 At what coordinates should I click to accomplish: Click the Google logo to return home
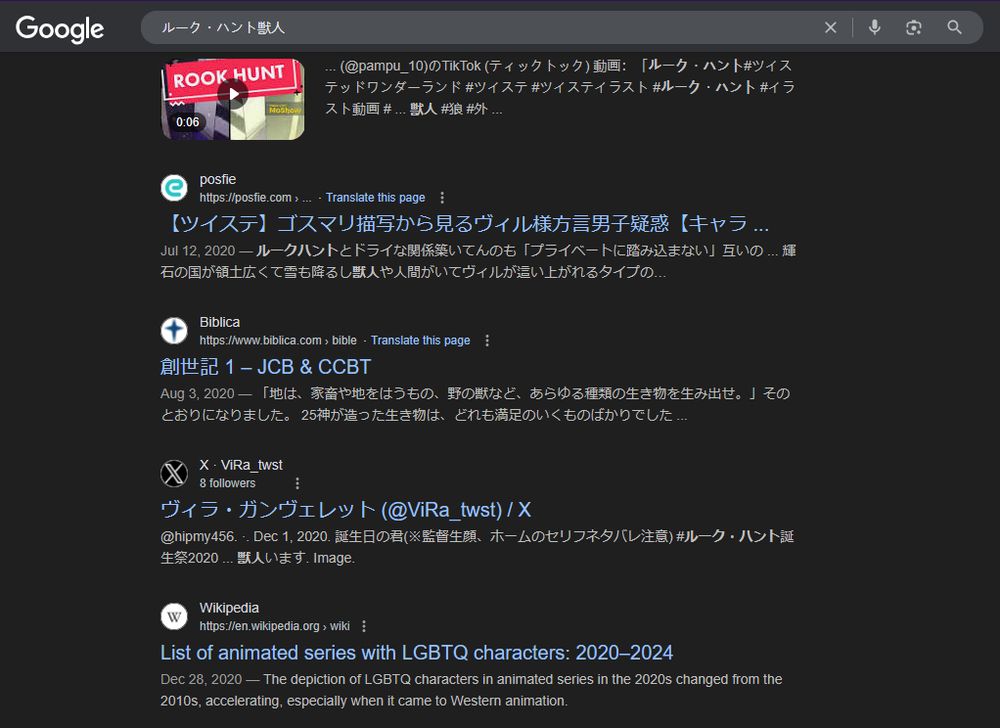tap(59, 28)
